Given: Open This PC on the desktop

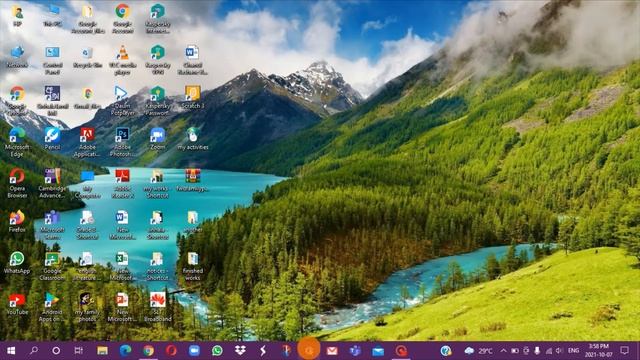Looking at the screenshot, I should (x=53, y=16).
